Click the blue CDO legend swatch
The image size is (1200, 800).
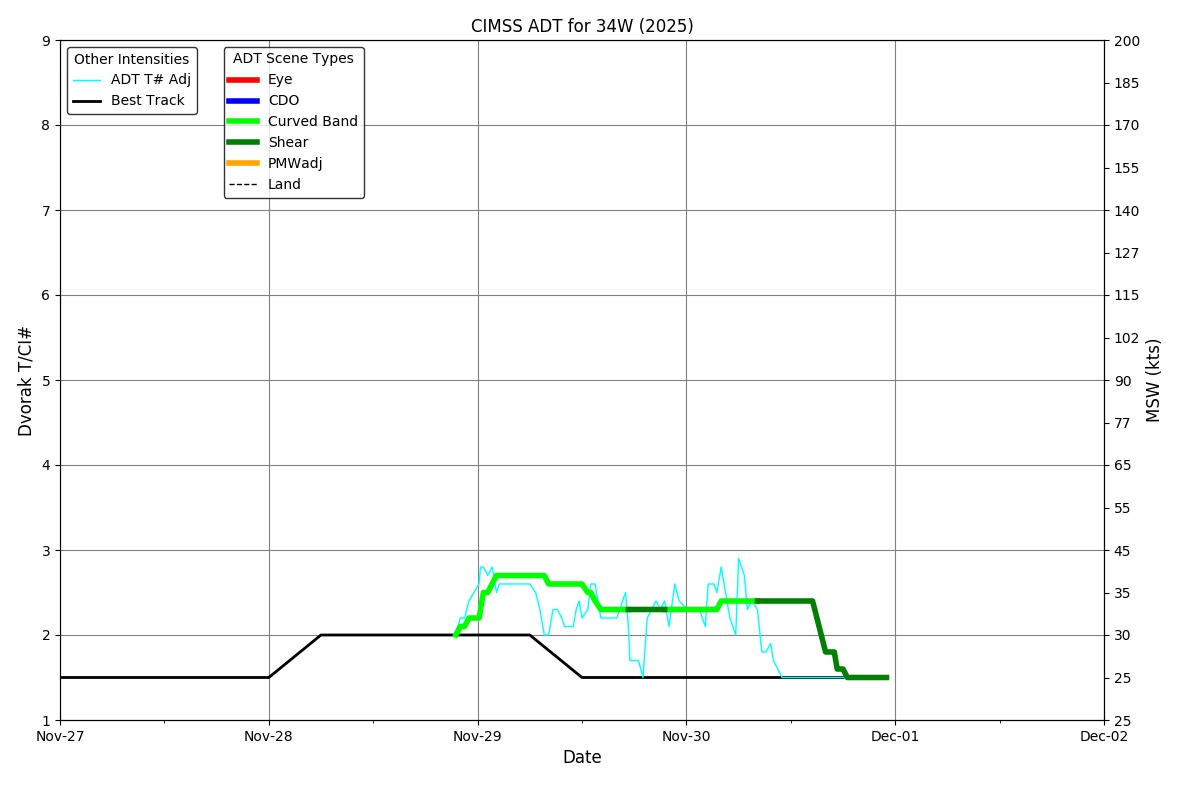point(243,101)
